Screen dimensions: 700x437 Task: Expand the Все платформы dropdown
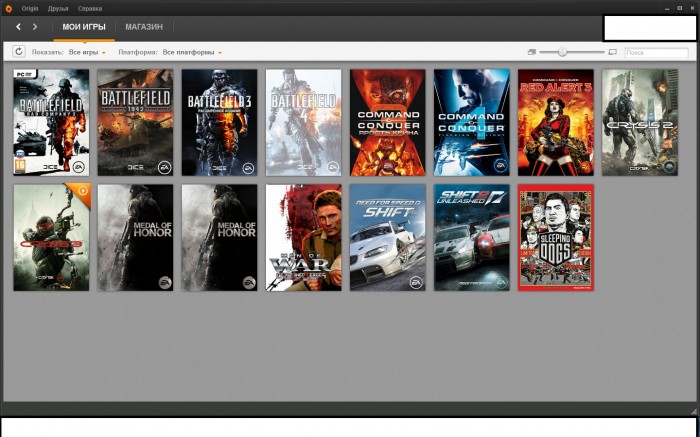point(192,52)
